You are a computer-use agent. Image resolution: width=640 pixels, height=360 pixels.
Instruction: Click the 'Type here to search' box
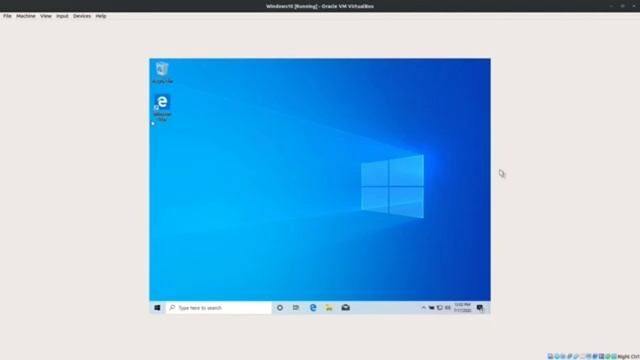[x=219, y=308]
